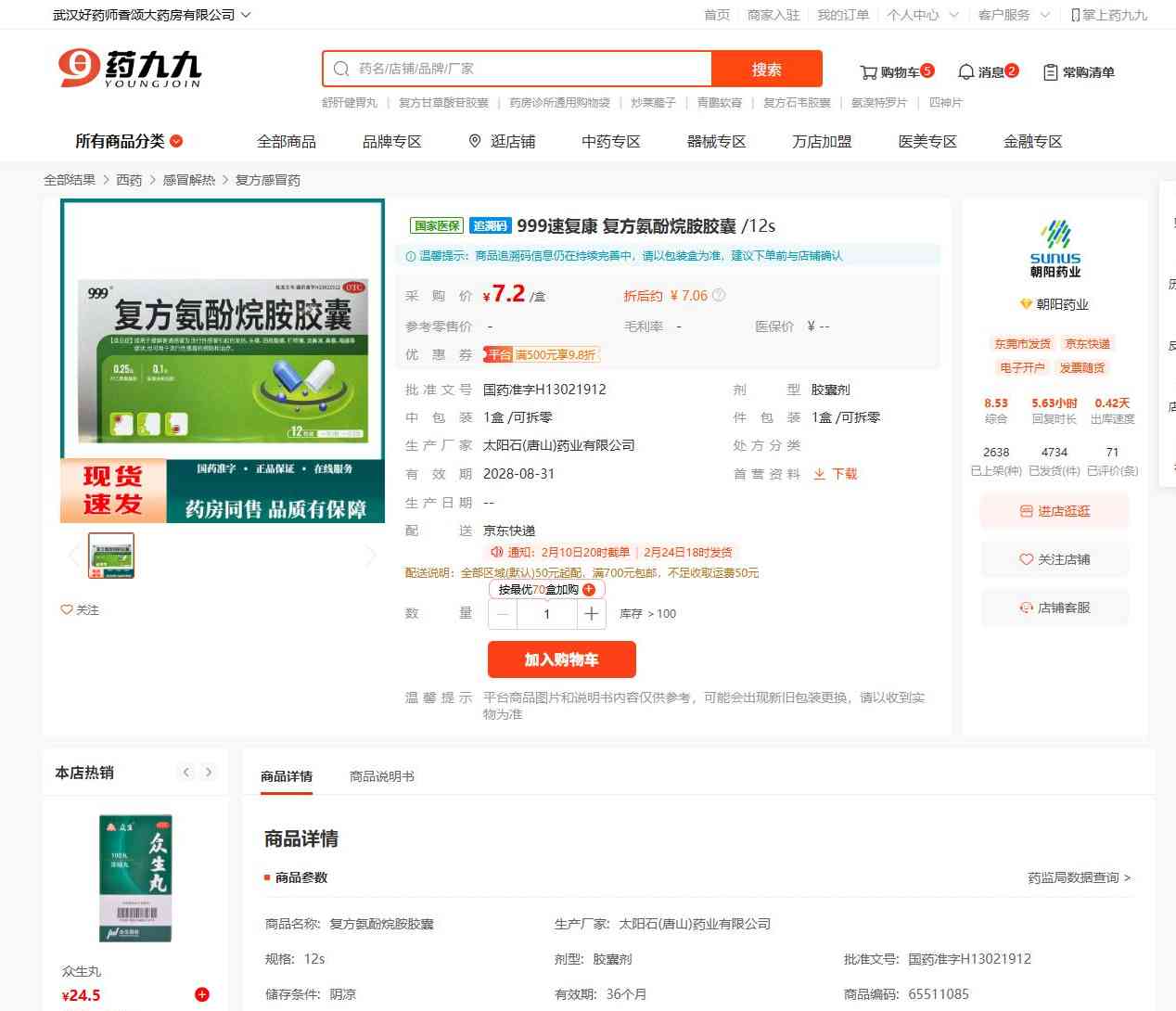Switch to the 商品说明书 tab

click(382, 776)
